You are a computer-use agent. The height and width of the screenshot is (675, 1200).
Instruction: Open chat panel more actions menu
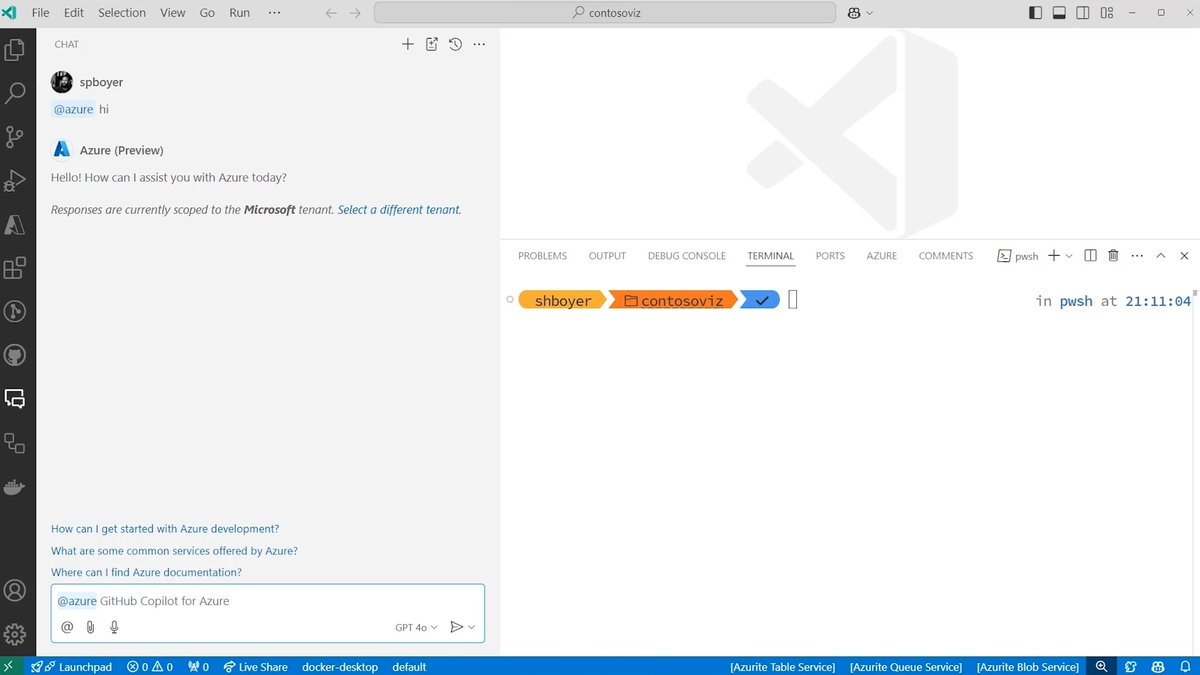tap(479, 44)
